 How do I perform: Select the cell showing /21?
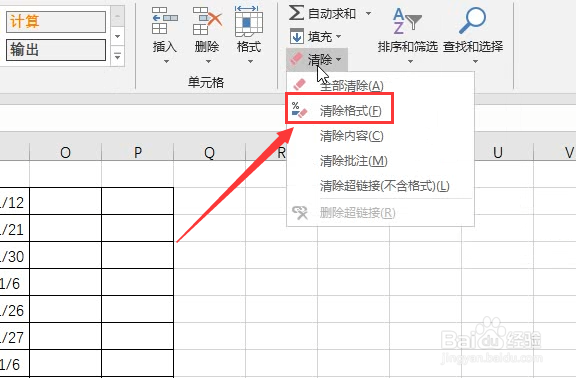[x=14, y=228]
